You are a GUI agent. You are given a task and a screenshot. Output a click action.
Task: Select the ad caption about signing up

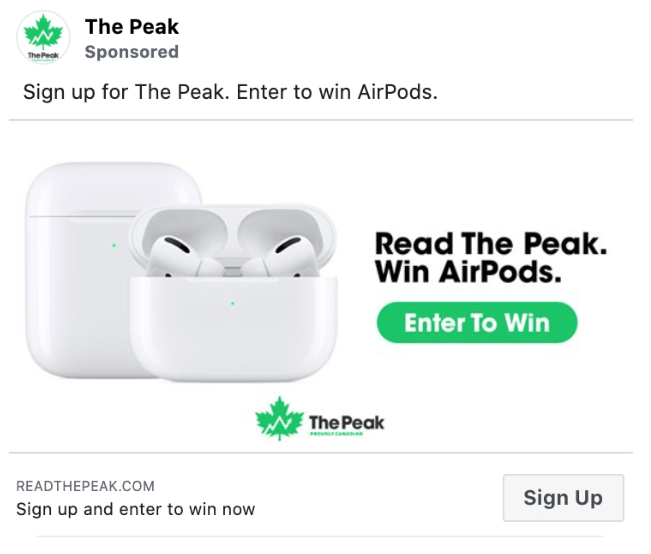tap(230, 92)
